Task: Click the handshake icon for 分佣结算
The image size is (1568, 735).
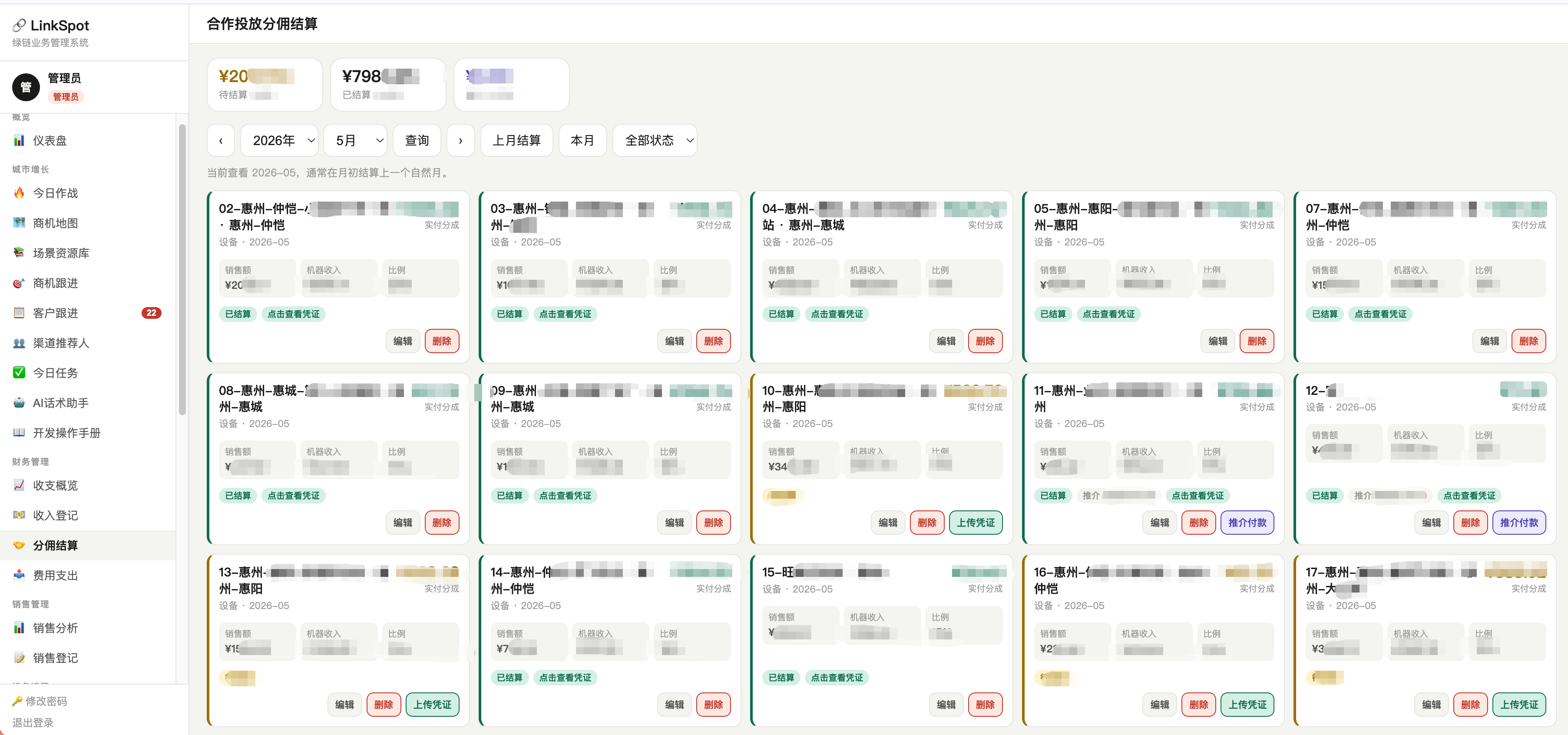Action: click(19, 546)
